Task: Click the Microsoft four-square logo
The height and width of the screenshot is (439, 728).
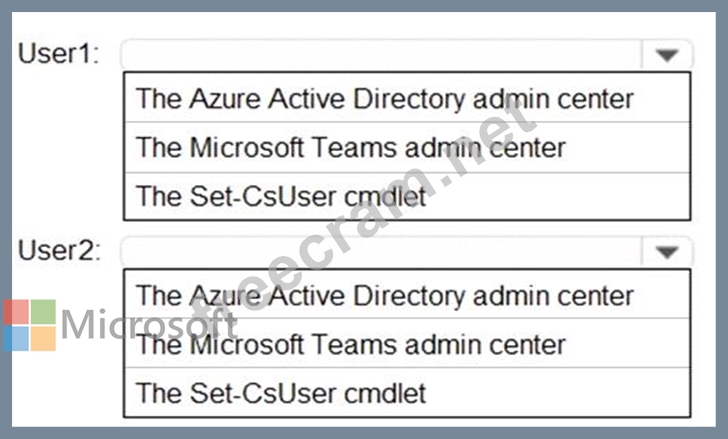Action: coord(29,325)
